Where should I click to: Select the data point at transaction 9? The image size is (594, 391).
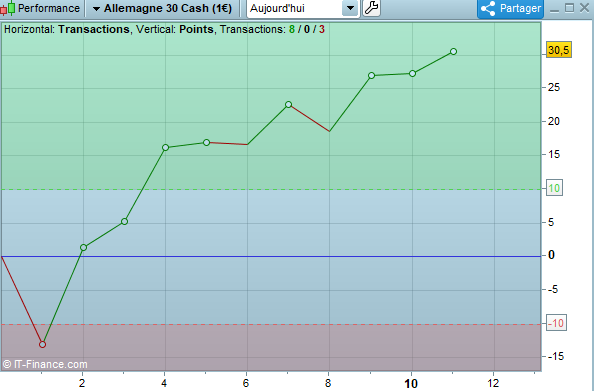pos(371,76)
